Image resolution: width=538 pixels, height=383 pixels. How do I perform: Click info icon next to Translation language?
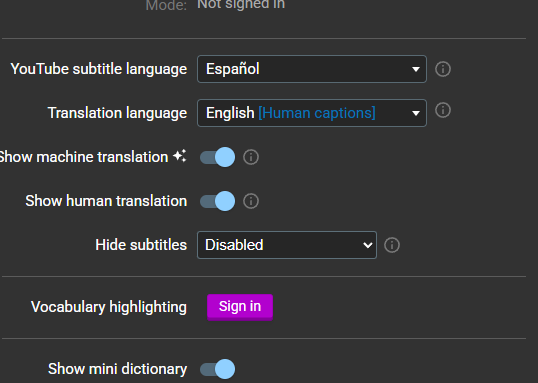coord(443,110)
